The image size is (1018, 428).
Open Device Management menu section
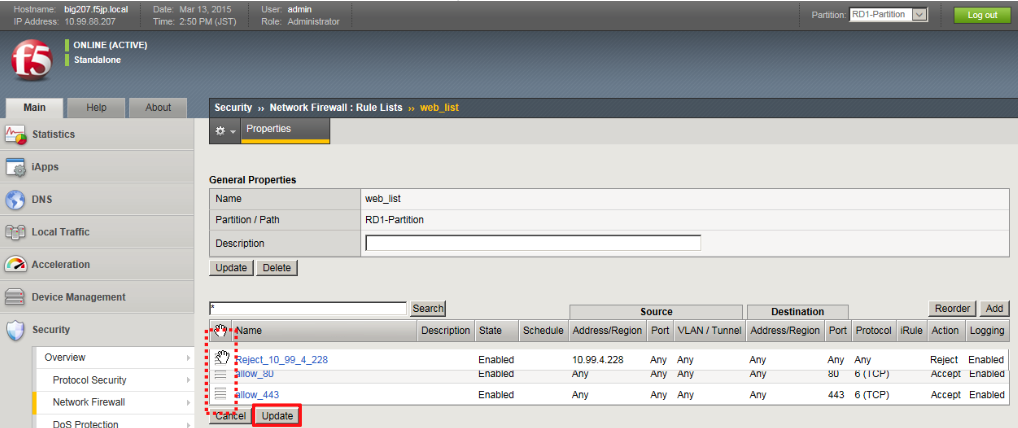97,297
